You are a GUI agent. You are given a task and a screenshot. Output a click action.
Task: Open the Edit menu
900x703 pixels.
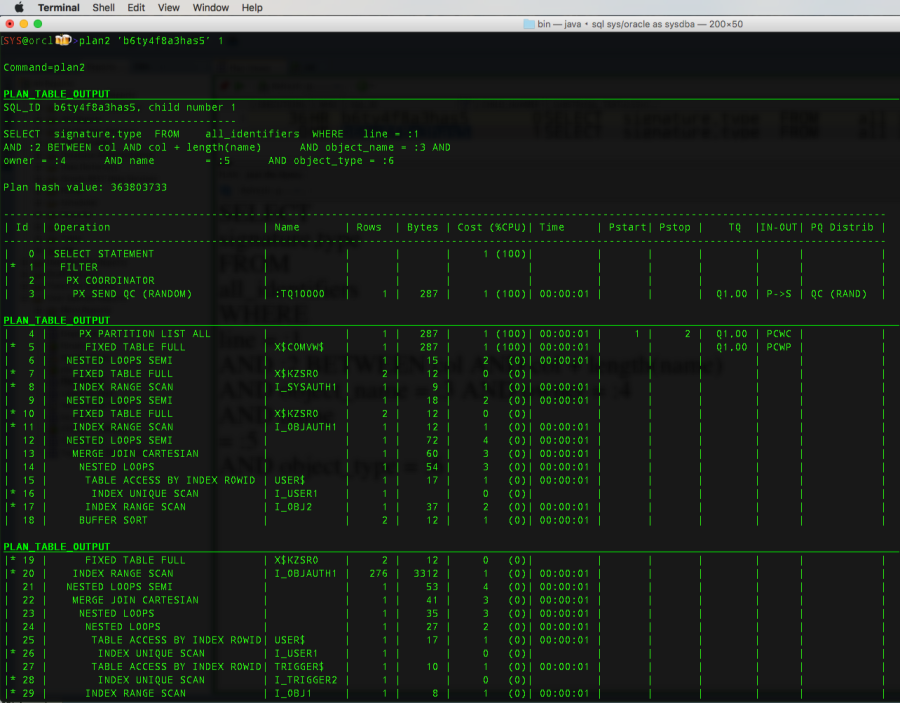point(136,7)
